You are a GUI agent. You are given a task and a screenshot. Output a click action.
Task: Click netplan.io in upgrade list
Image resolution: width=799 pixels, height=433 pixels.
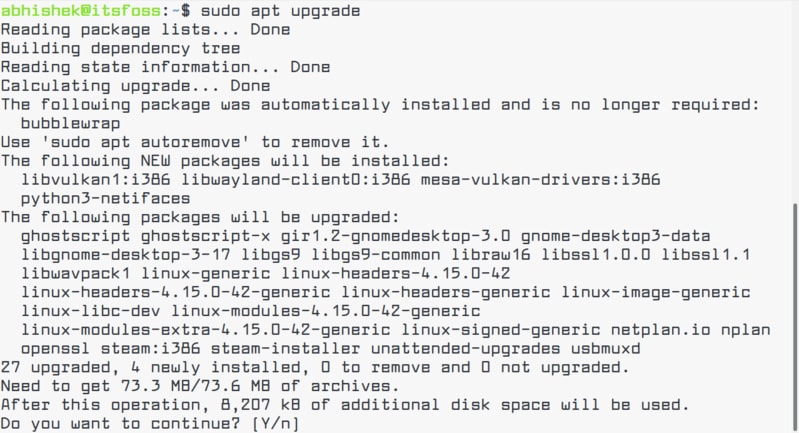(x=660, y=330)
